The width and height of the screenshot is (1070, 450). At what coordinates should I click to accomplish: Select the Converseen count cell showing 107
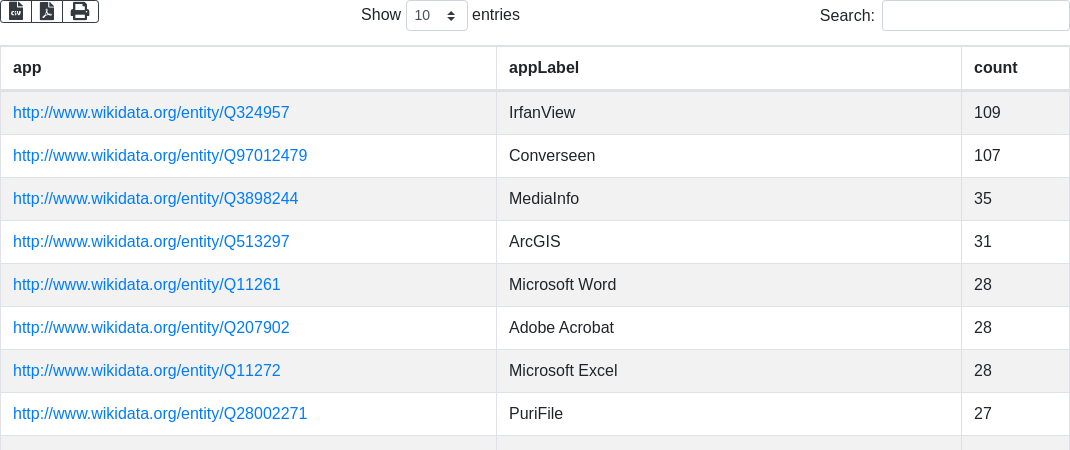click(x=1015, y=156)
